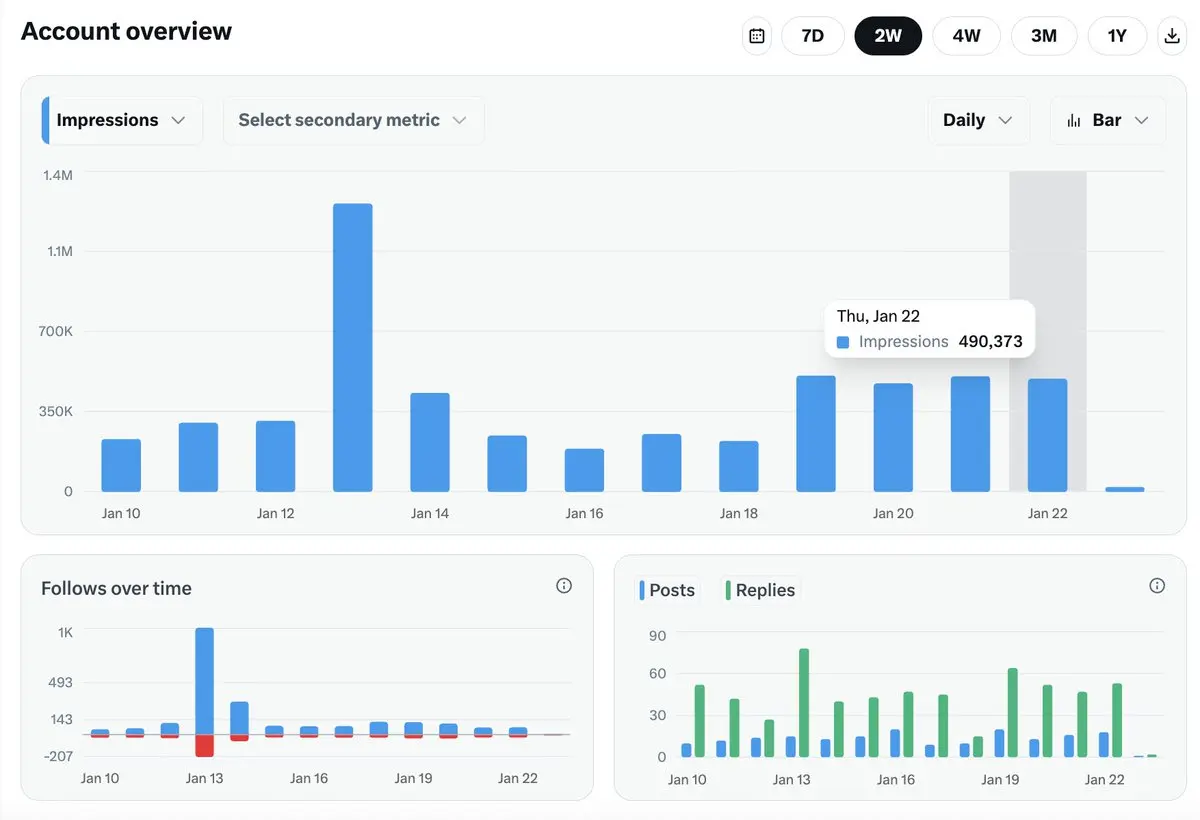The height and width of the screenshot is (820, 1200).
Task: Click info icon in Follows over time card
Action: pyautogui.click(x=564, y=586)
